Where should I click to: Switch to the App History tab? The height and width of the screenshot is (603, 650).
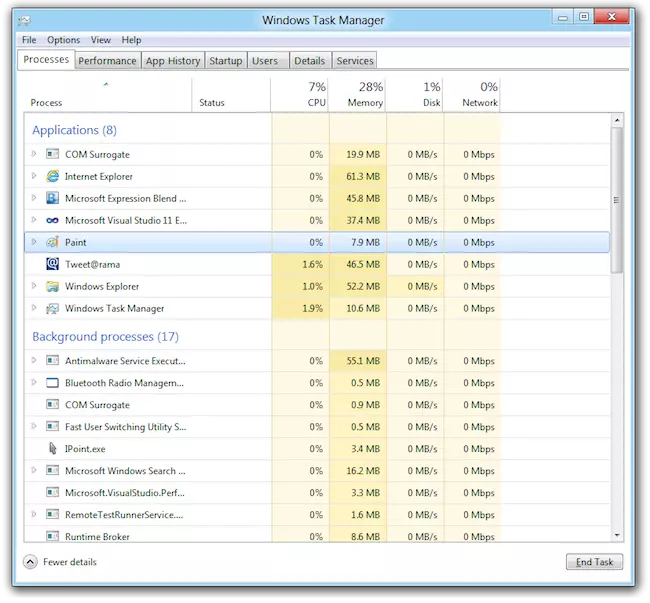coord(173,61)
